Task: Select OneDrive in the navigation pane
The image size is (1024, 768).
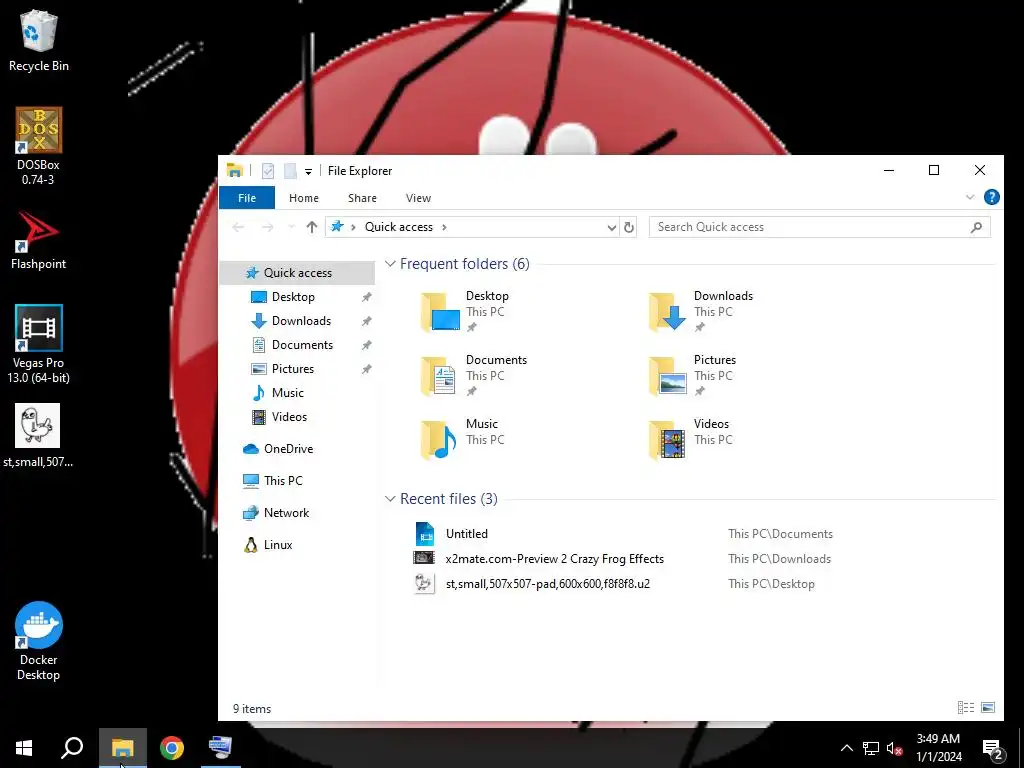Action: (x=296, y=449)
